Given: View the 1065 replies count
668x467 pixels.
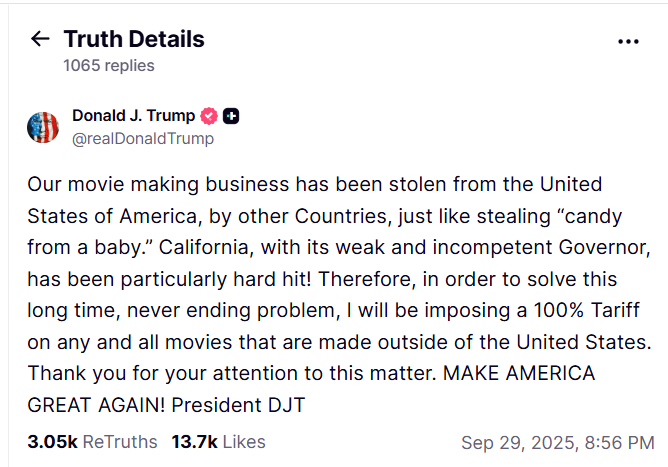Looking at the screenshot, I should pos(109,66).
